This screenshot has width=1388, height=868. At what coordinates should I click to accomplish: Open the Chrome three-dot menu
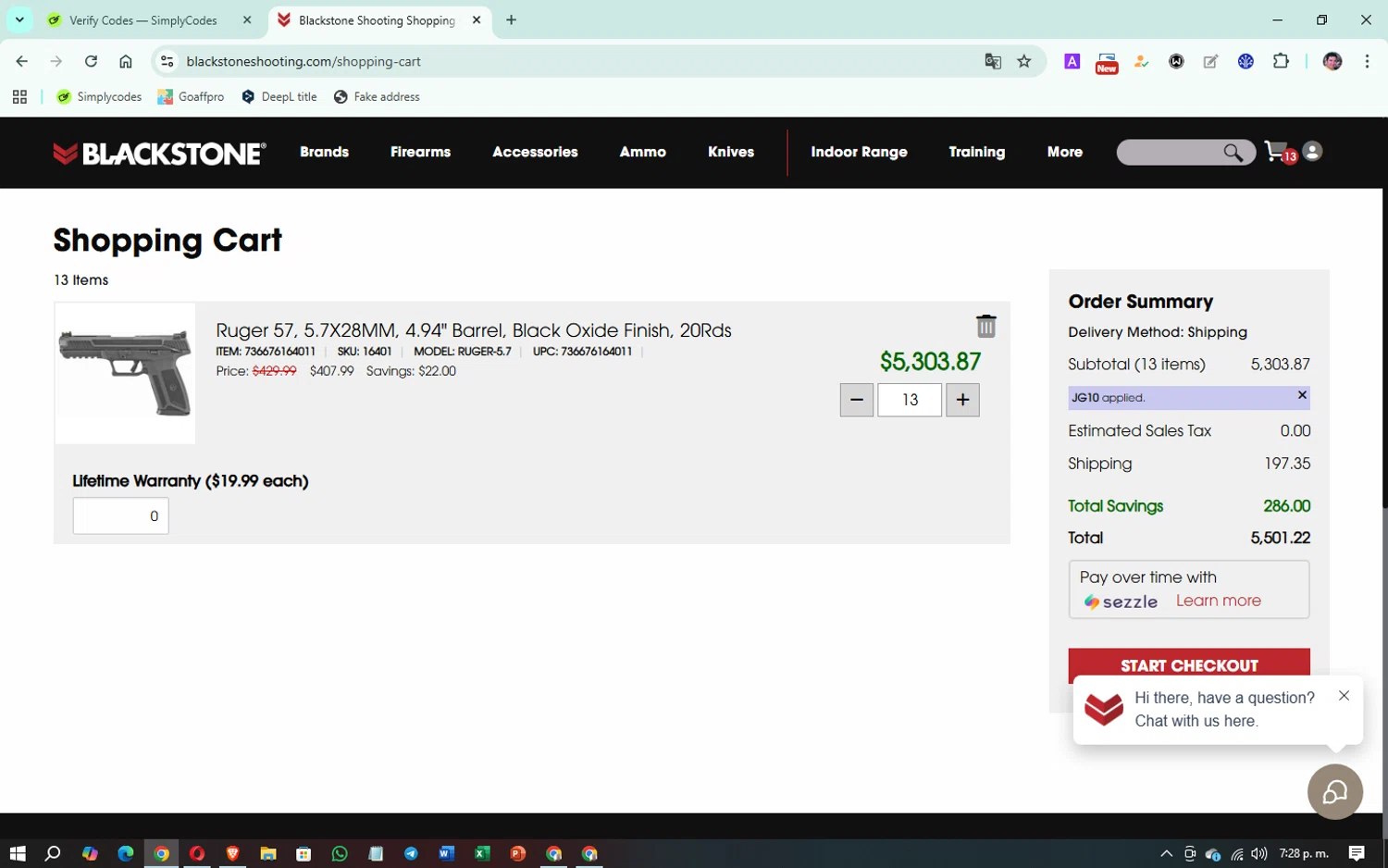coord(1367,61)
